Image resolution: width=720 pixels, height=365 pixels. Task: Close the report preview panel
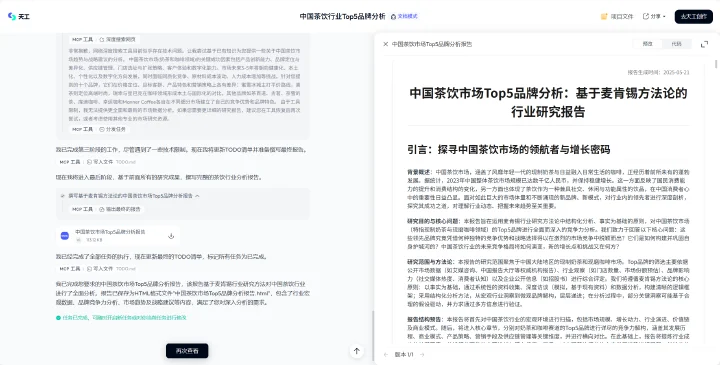[385, 44]
